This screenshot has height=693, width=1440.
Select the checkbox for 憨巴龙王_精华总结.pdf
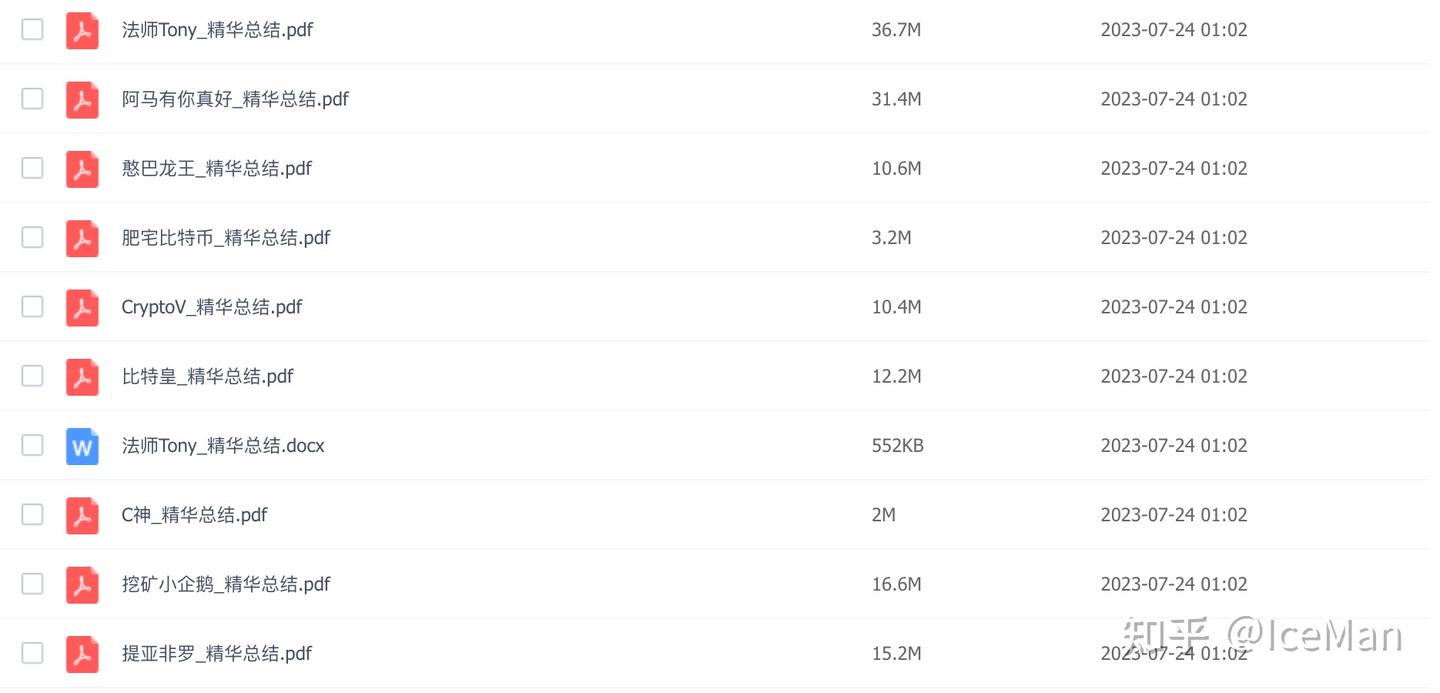click(33, 168)
